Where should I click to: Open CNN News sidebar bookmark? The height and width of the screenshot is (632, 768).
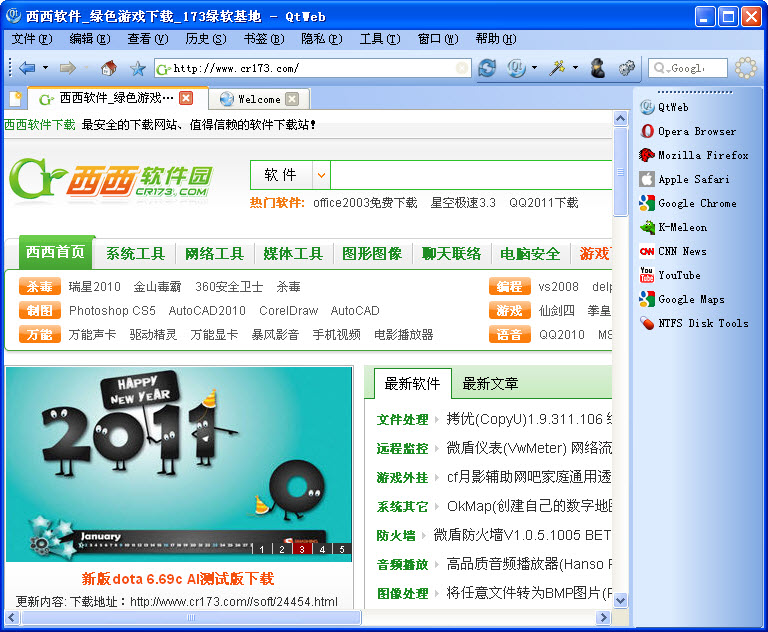click(x=673, y=251)
